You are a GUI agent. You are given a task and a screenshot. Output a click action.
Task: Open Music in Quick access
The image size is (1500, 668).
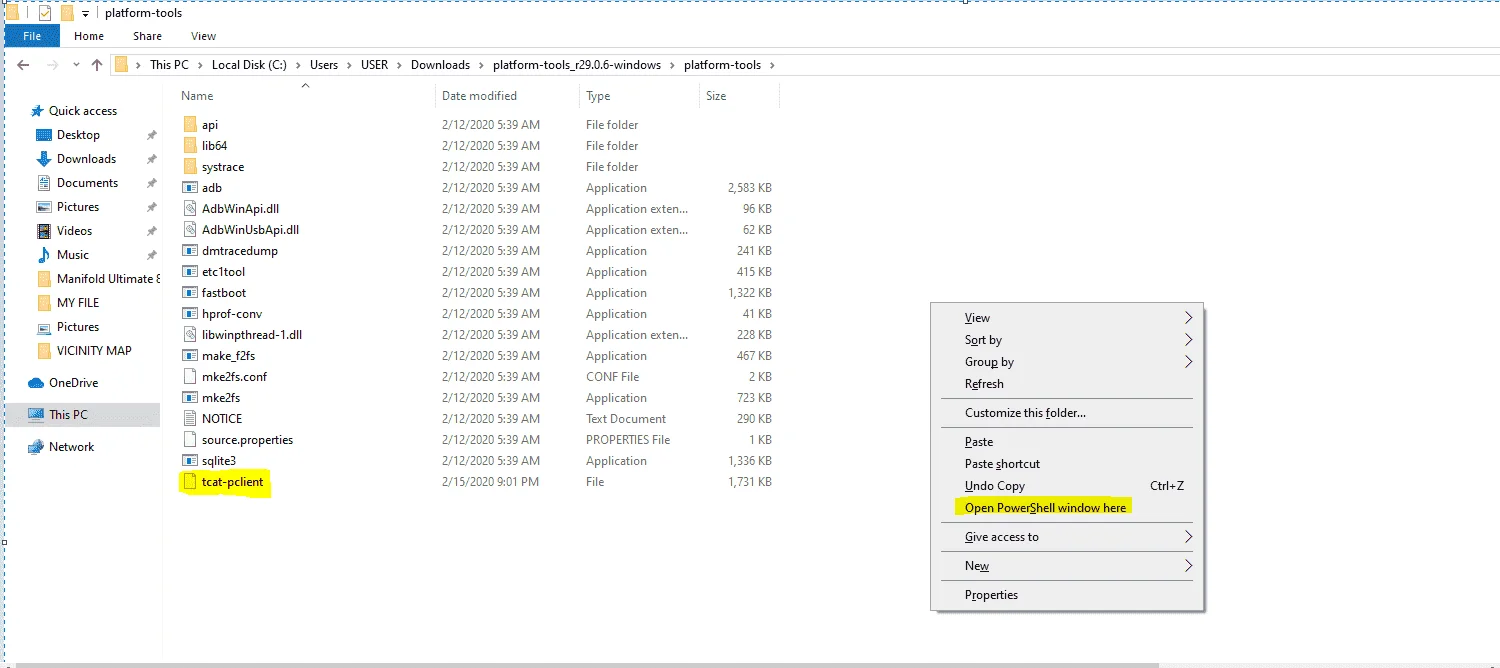tap(72, 255)
